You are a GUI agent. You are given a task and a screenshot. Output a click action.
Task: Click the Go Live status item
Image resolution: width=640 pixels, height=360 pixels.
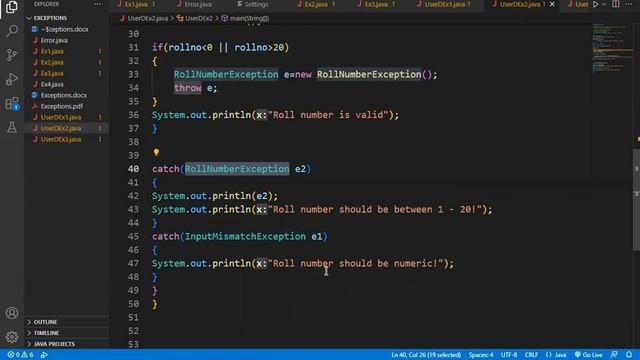589,355
